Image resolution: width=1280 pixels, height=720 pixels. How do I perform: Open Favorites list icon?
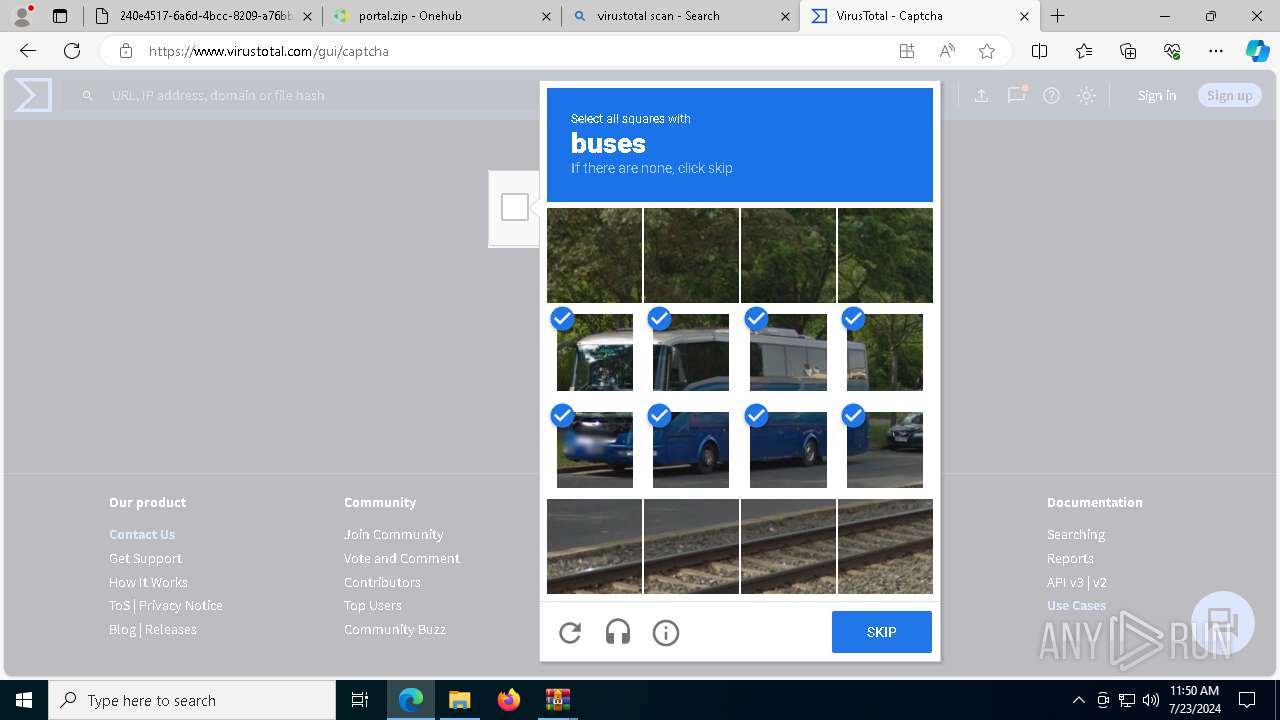[1084, 51]
